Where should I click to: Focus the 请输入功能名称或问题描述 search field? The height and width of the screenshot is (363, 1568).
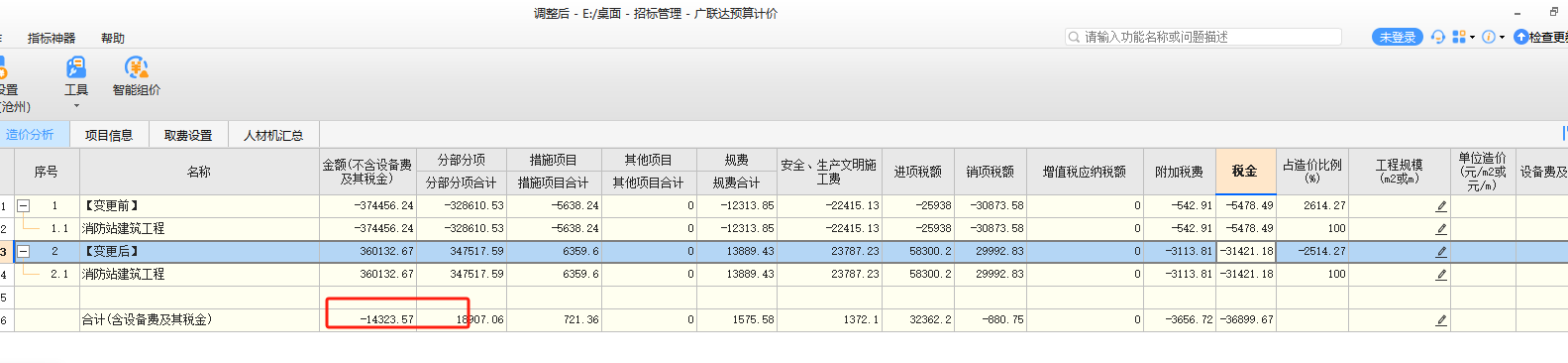tap(1203, 37)
